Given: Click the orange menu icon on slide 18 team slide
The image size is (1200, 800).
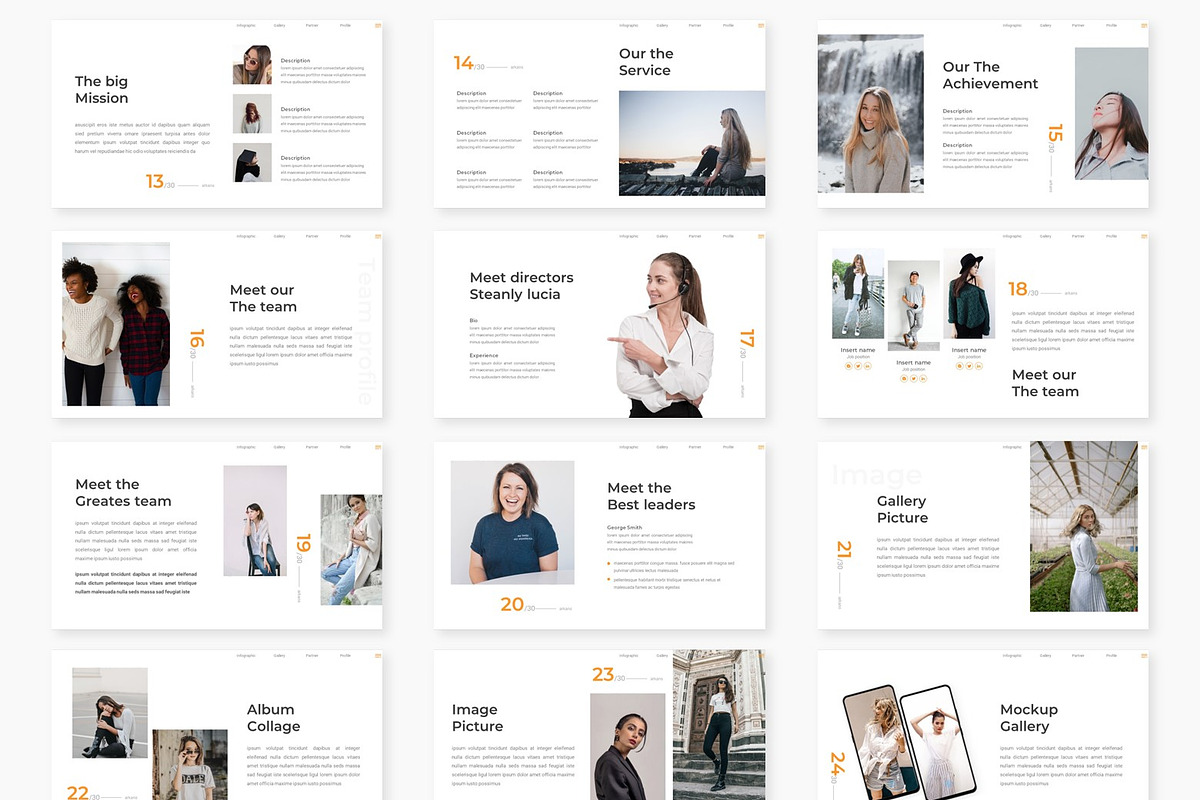Looking at the screenshot, I should 1144,237.
